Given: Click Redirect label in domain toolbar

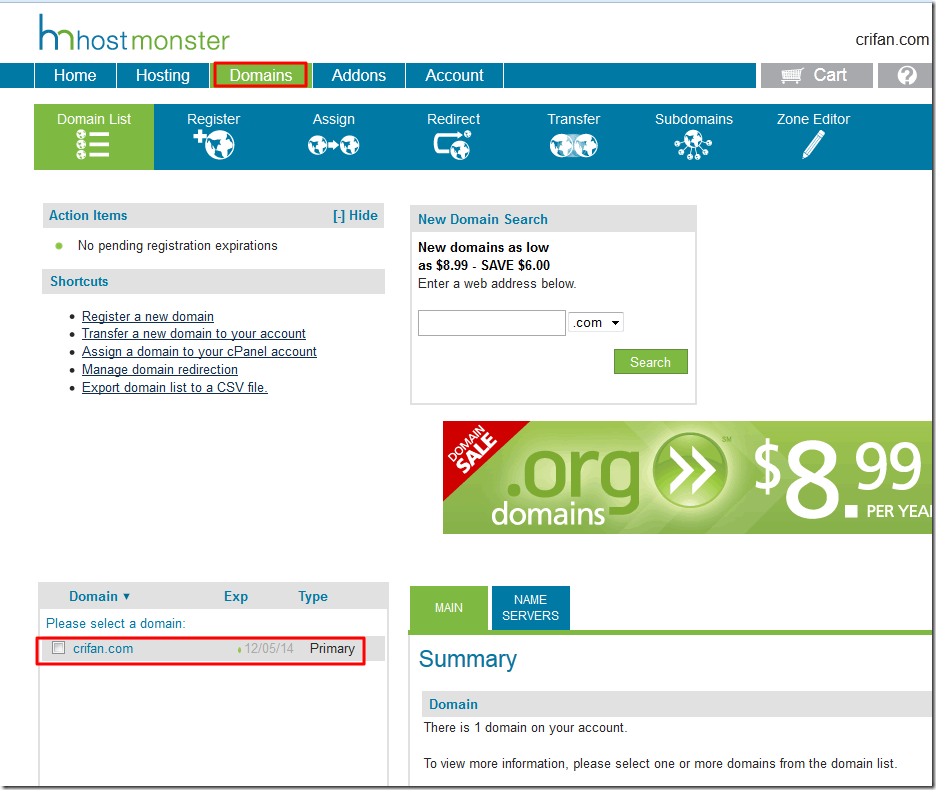Looking at the screenshot, I should pos(453,119).
